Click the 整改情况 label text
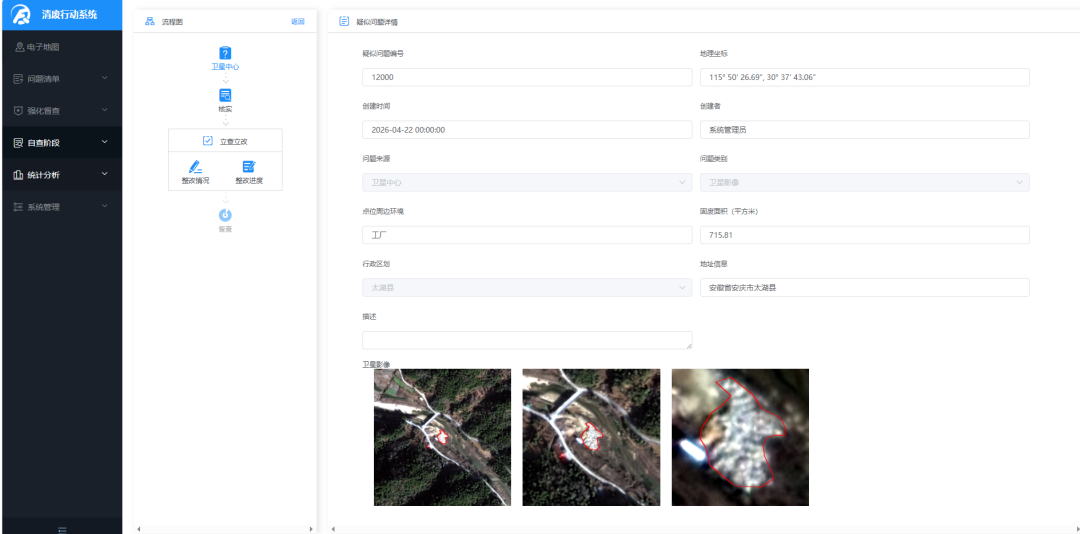1080x534 pixels. point(195,181)
